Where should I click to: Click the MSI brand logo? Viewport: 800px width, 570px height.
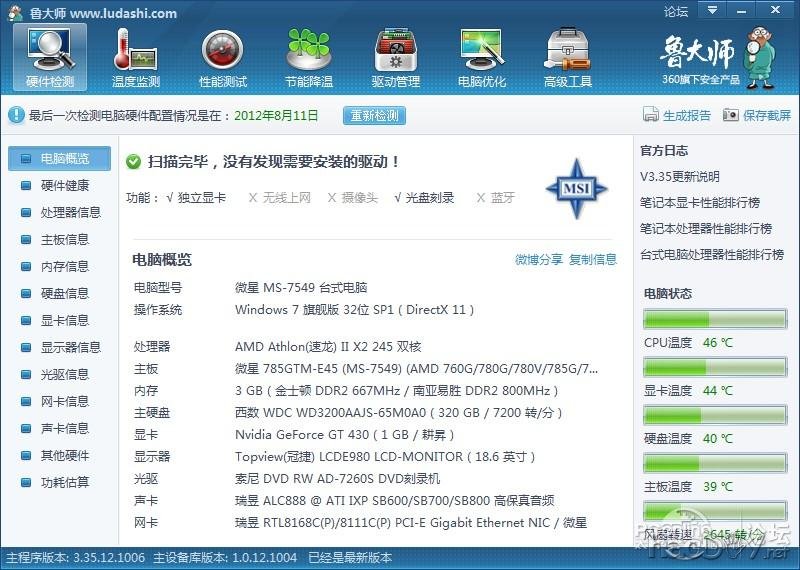click(x=577, y=188)
